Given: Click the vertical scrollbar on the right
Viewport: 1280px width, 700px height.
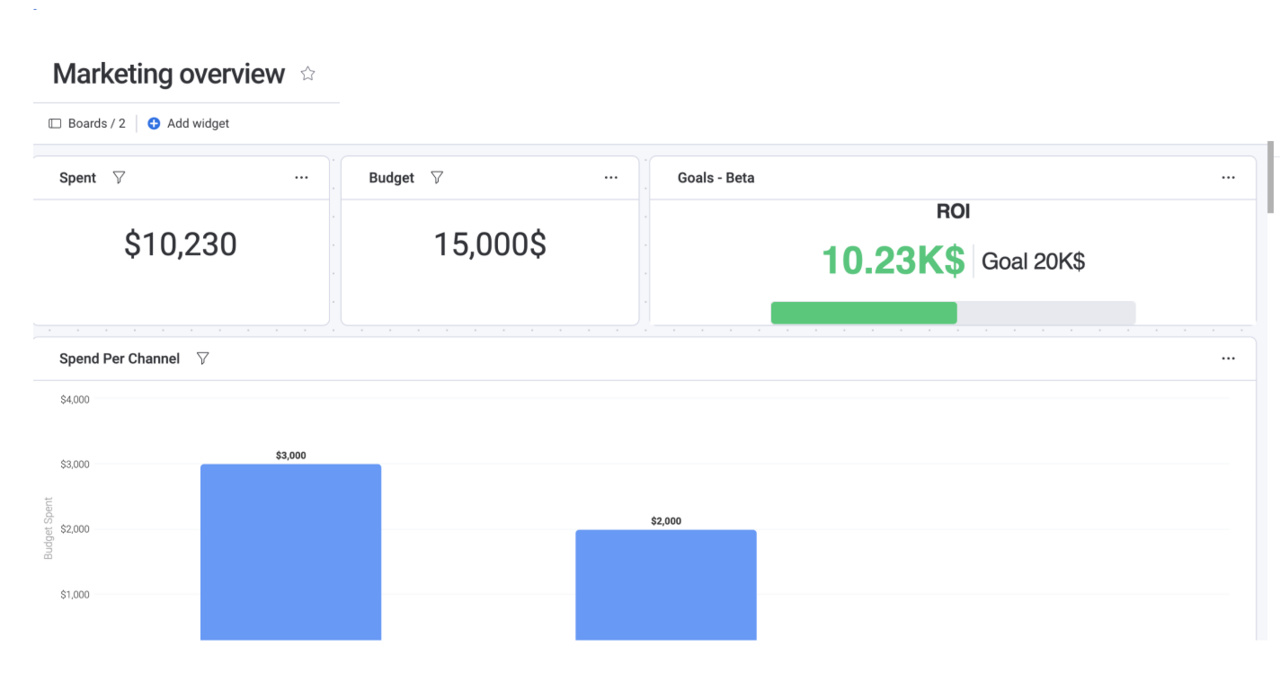Looking at the screenshot, I should pyautogui.click(x=1271, y=178).
